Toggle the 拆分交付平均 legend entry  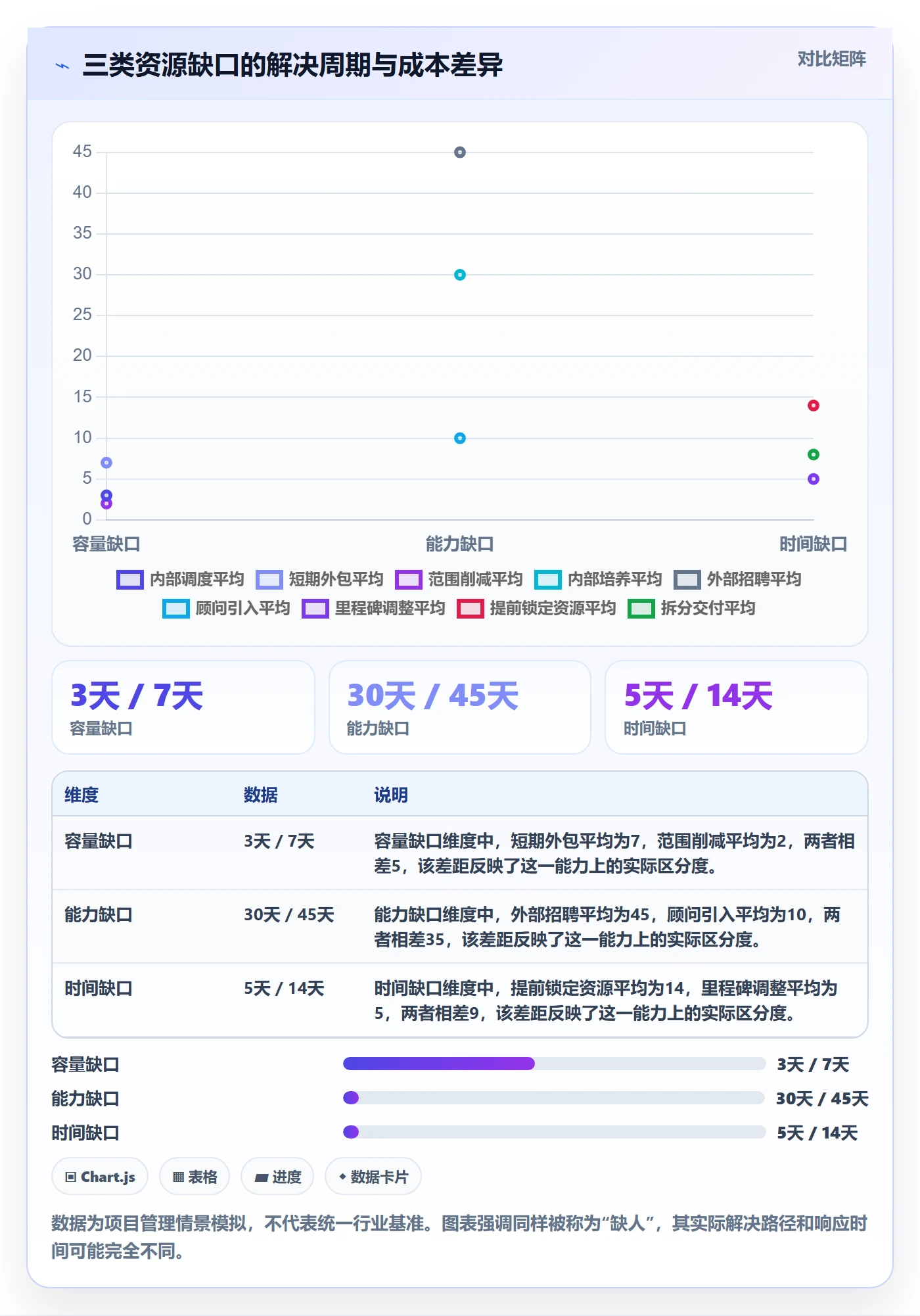(x=691, y=608)
